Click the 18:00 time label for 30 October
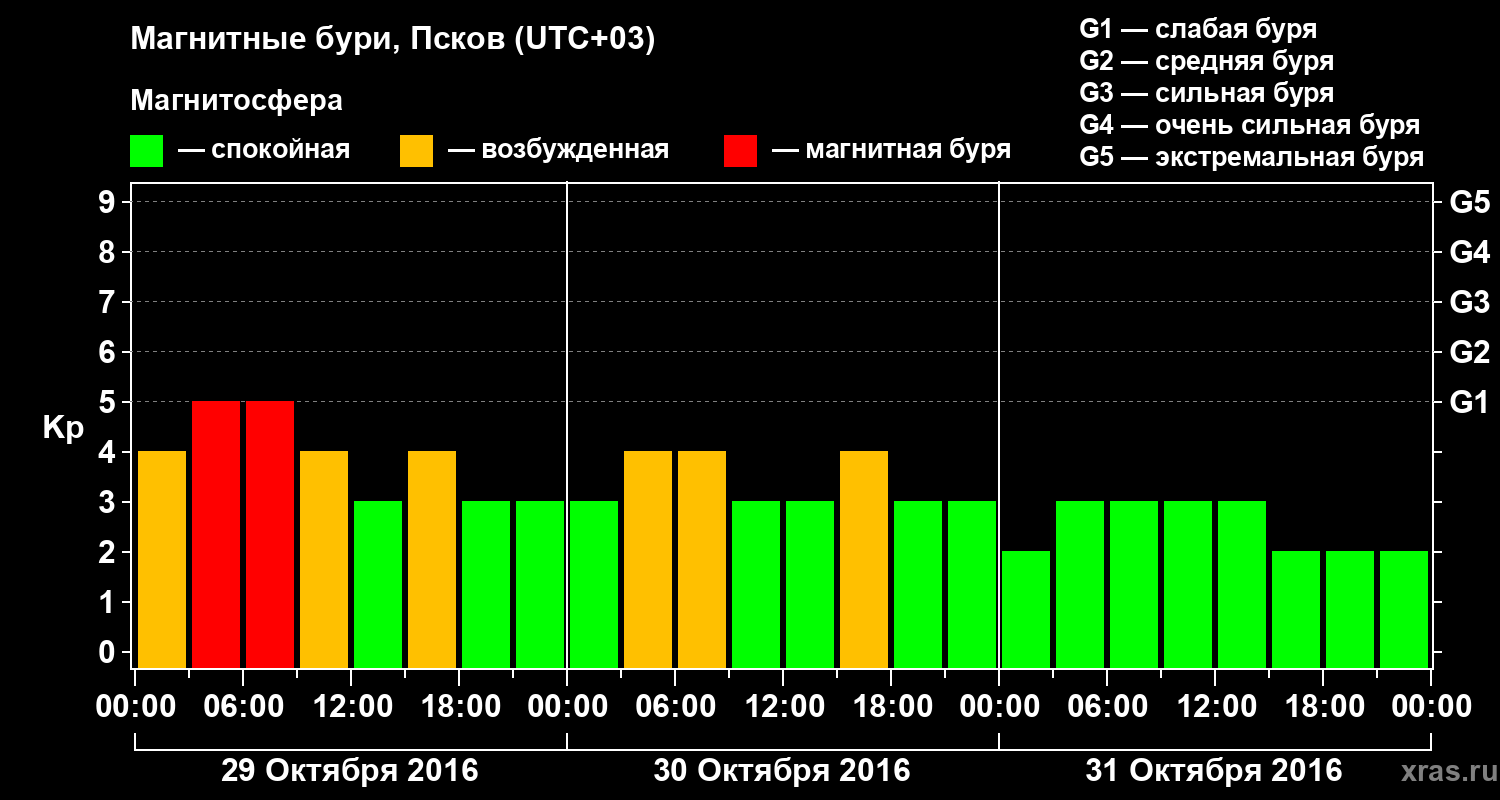 pos(891,706)
